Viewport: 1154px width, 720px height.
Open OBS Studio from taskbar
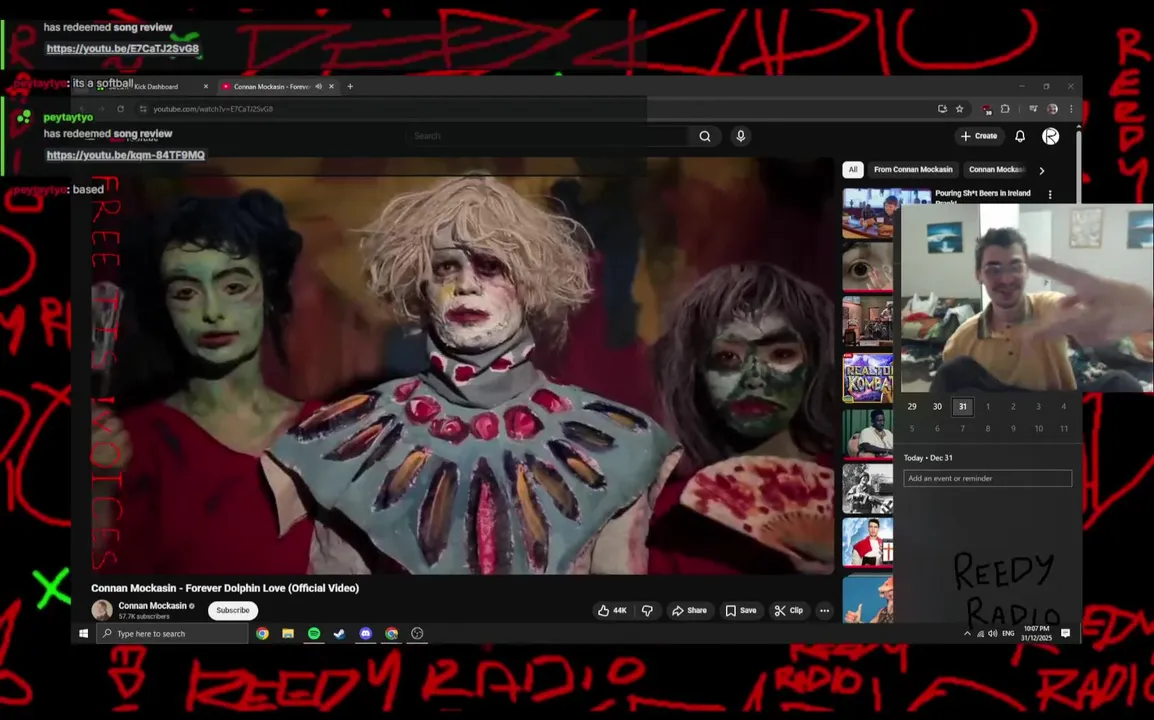click(417, 634)
